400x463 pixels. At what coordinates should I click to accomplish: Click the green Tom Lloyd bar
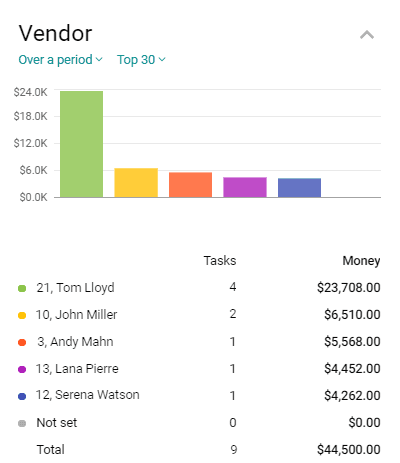pos(81,144)
